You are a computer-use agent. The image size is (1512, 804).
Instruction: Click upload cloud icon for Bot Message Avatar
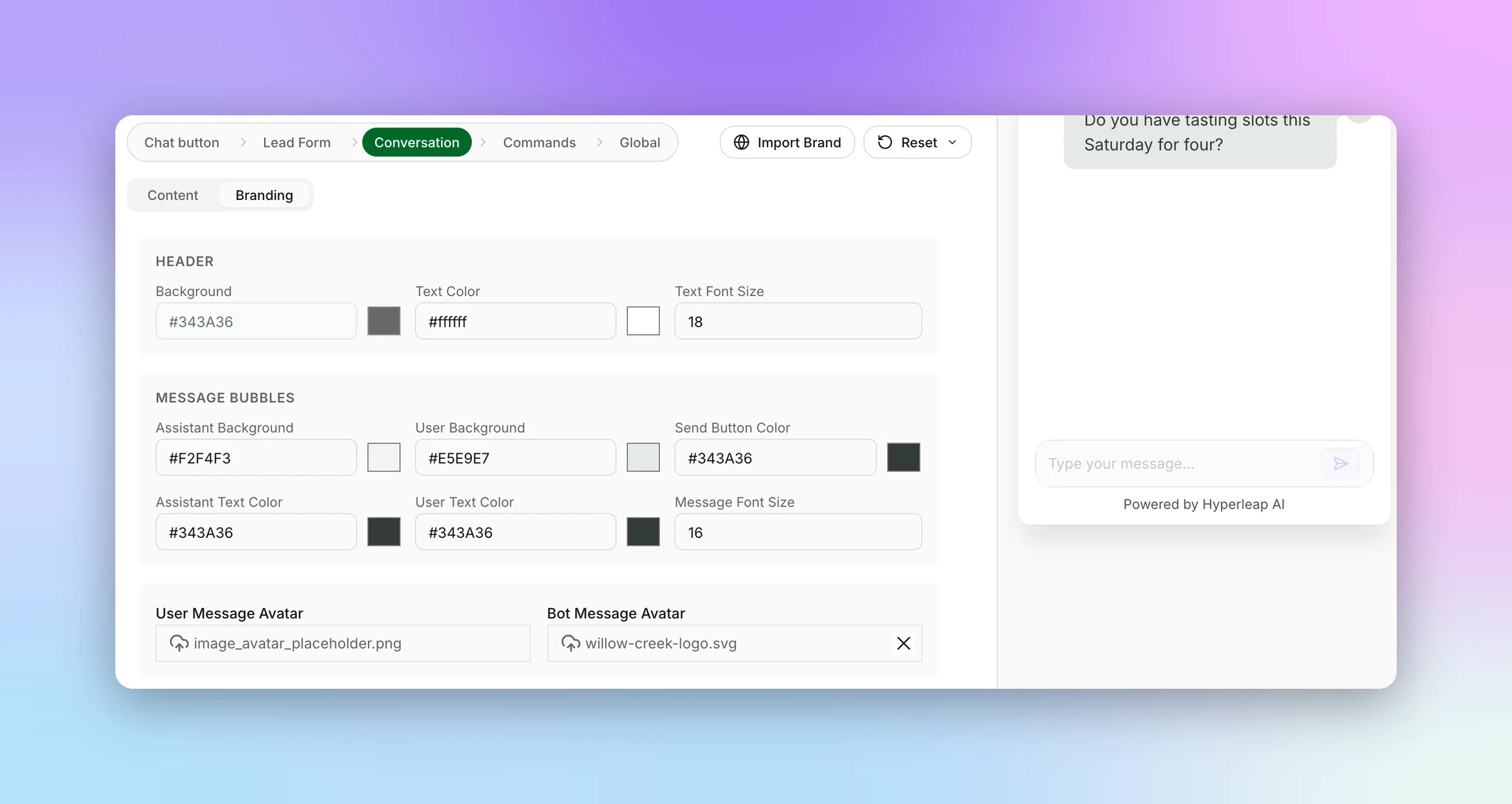pyautogui.click(x=570, y=643)
